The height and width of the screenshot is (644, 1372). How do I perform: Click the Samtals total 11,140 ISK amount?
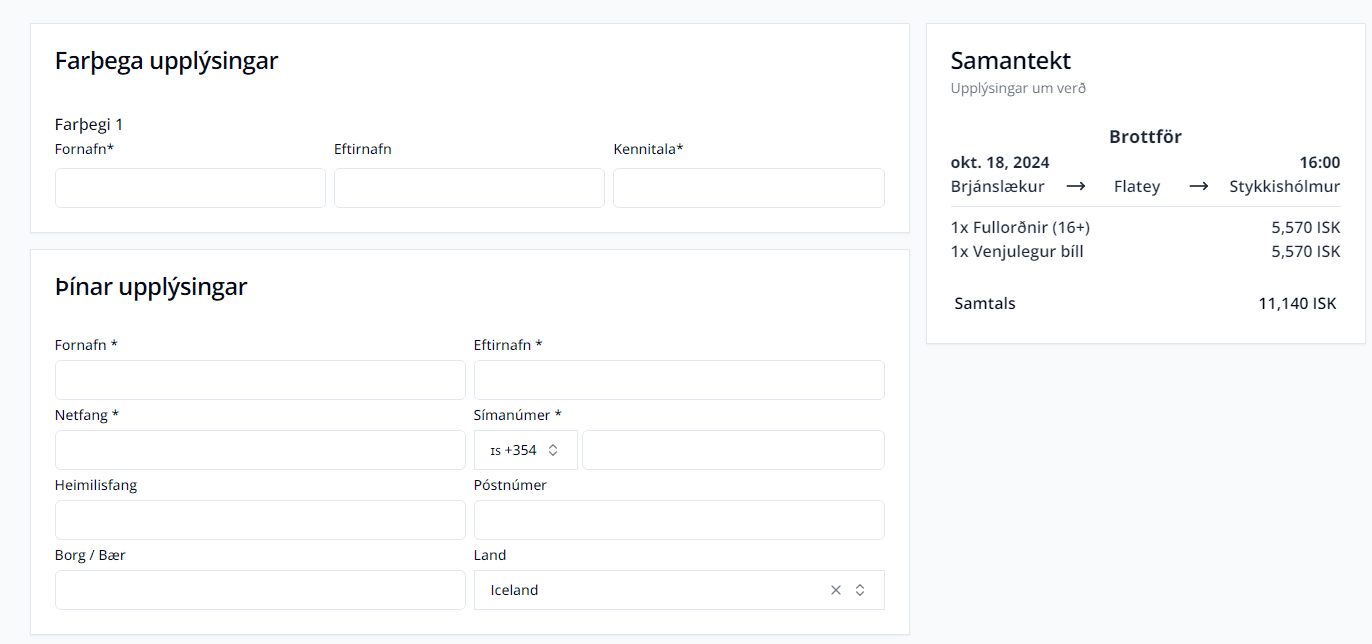pyautogui.click(x=1297, y=303)
